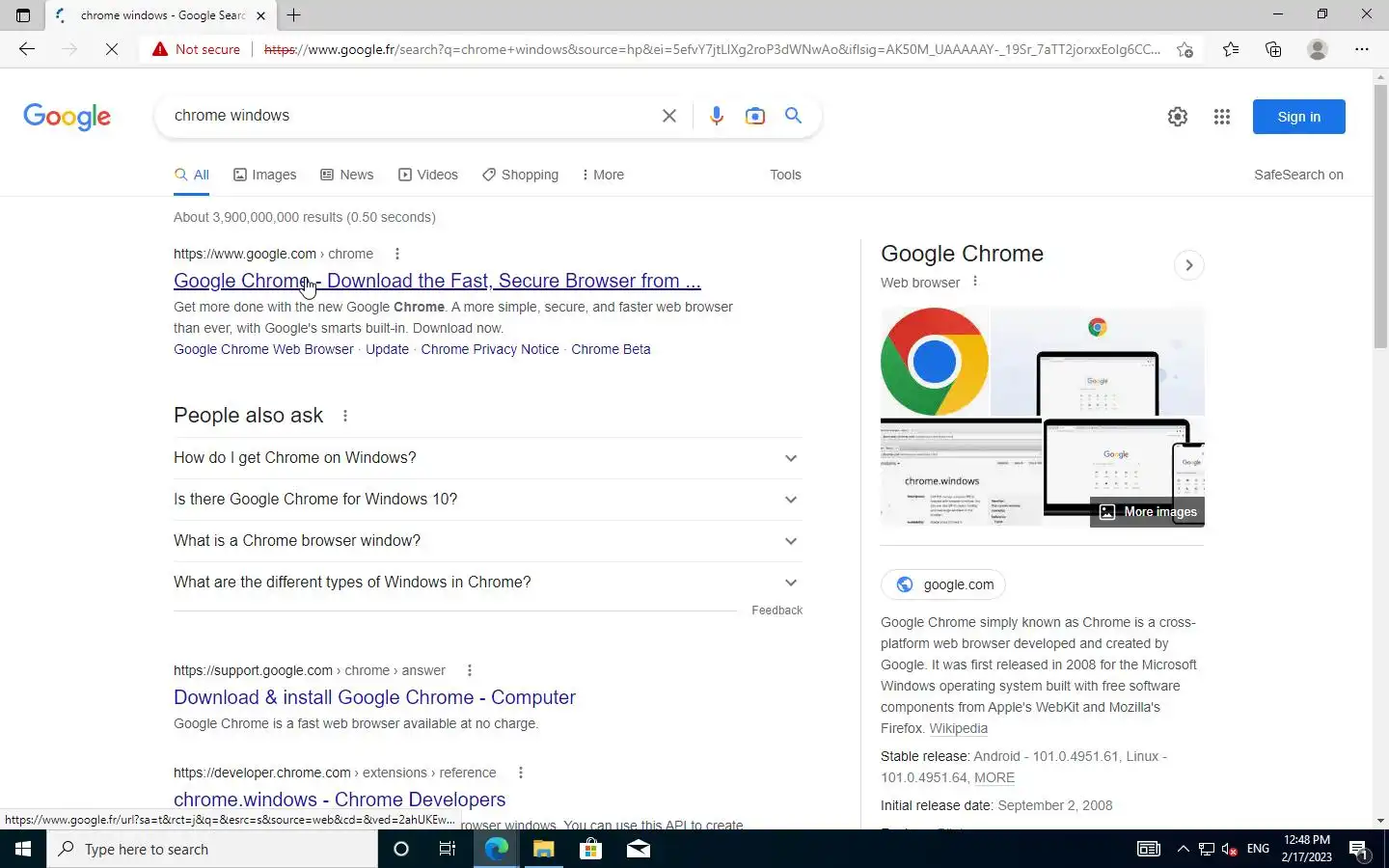Screen dimensions: 1389x868
Task: Add this page to favorites star icon
Action: [1185, 49]
